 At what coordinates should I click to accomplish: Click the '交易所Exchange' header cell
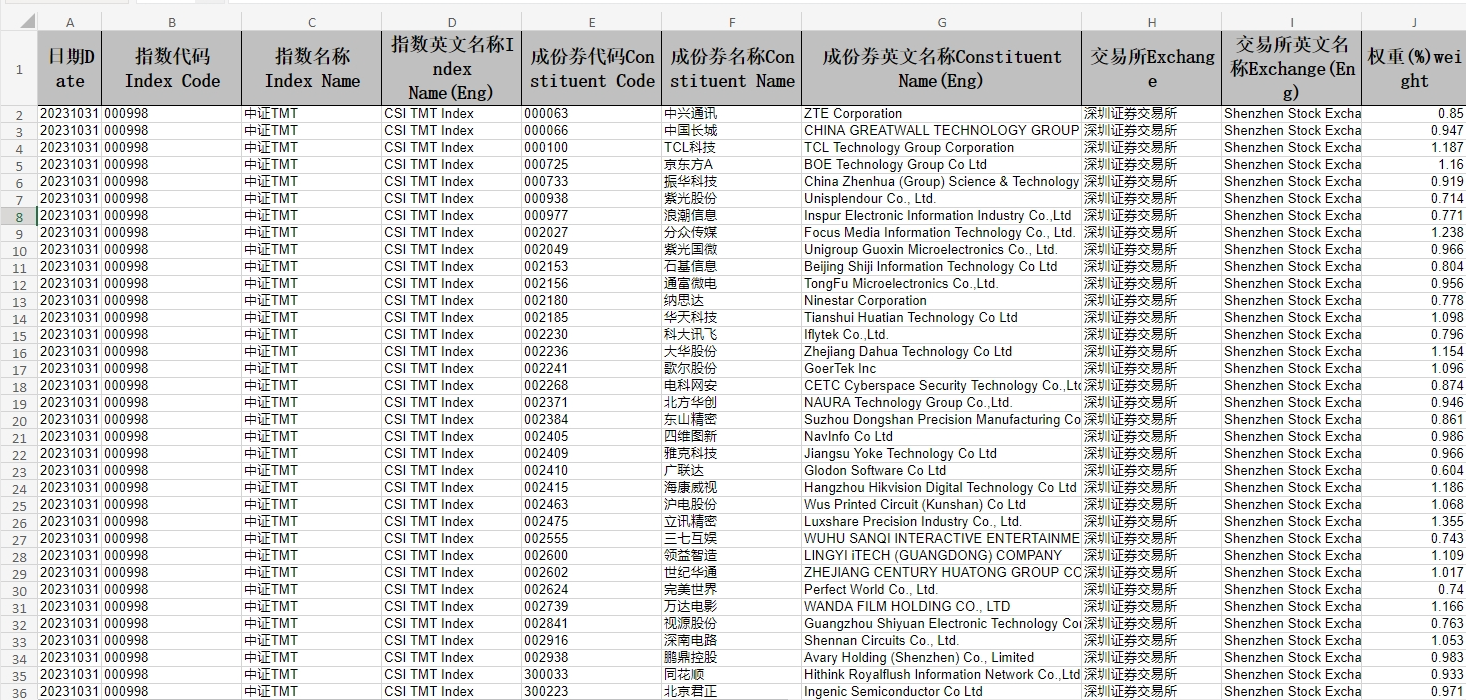(x=1152, y=68)
